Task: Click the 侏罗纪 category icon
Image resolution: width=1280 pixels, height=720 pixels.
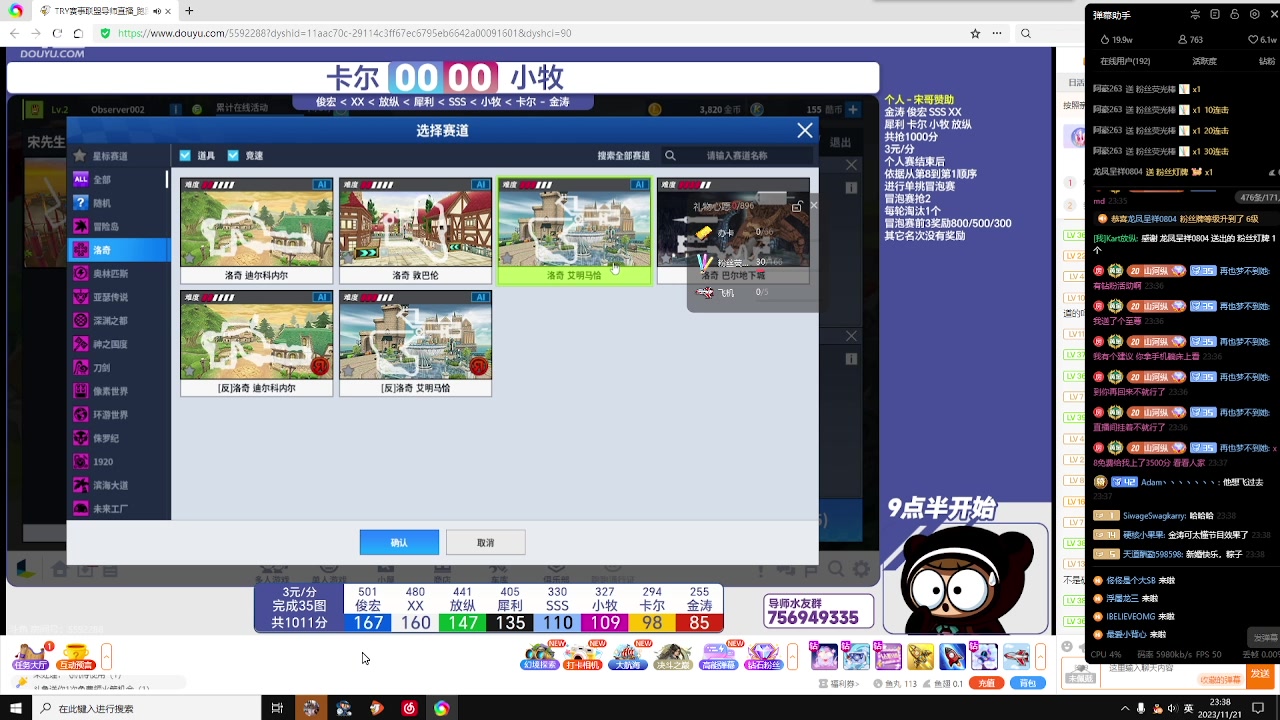Action: 81,438
